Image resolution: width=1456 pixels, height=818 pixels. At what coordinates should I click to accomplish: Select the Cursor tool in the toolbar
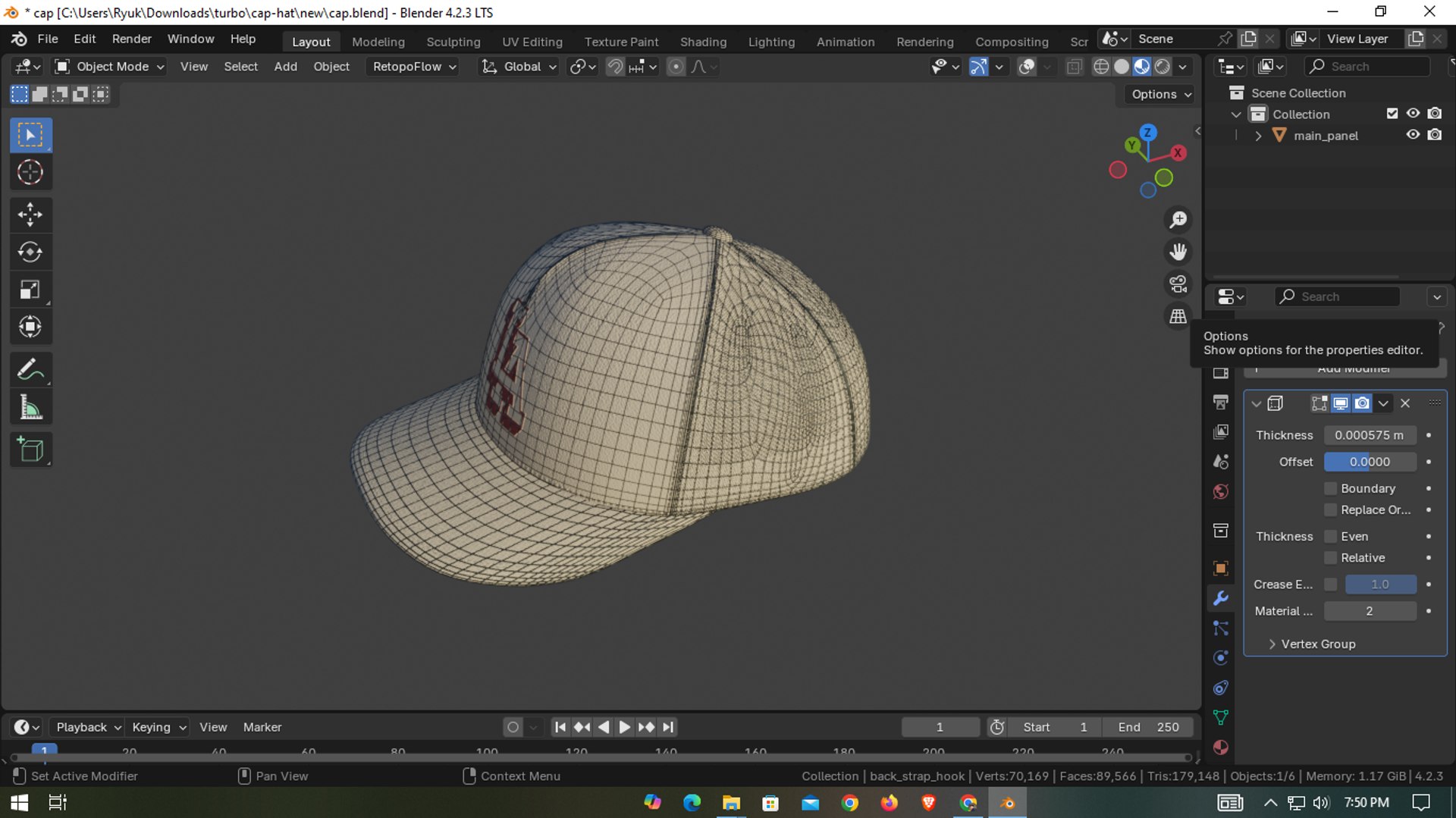[30, 173]
